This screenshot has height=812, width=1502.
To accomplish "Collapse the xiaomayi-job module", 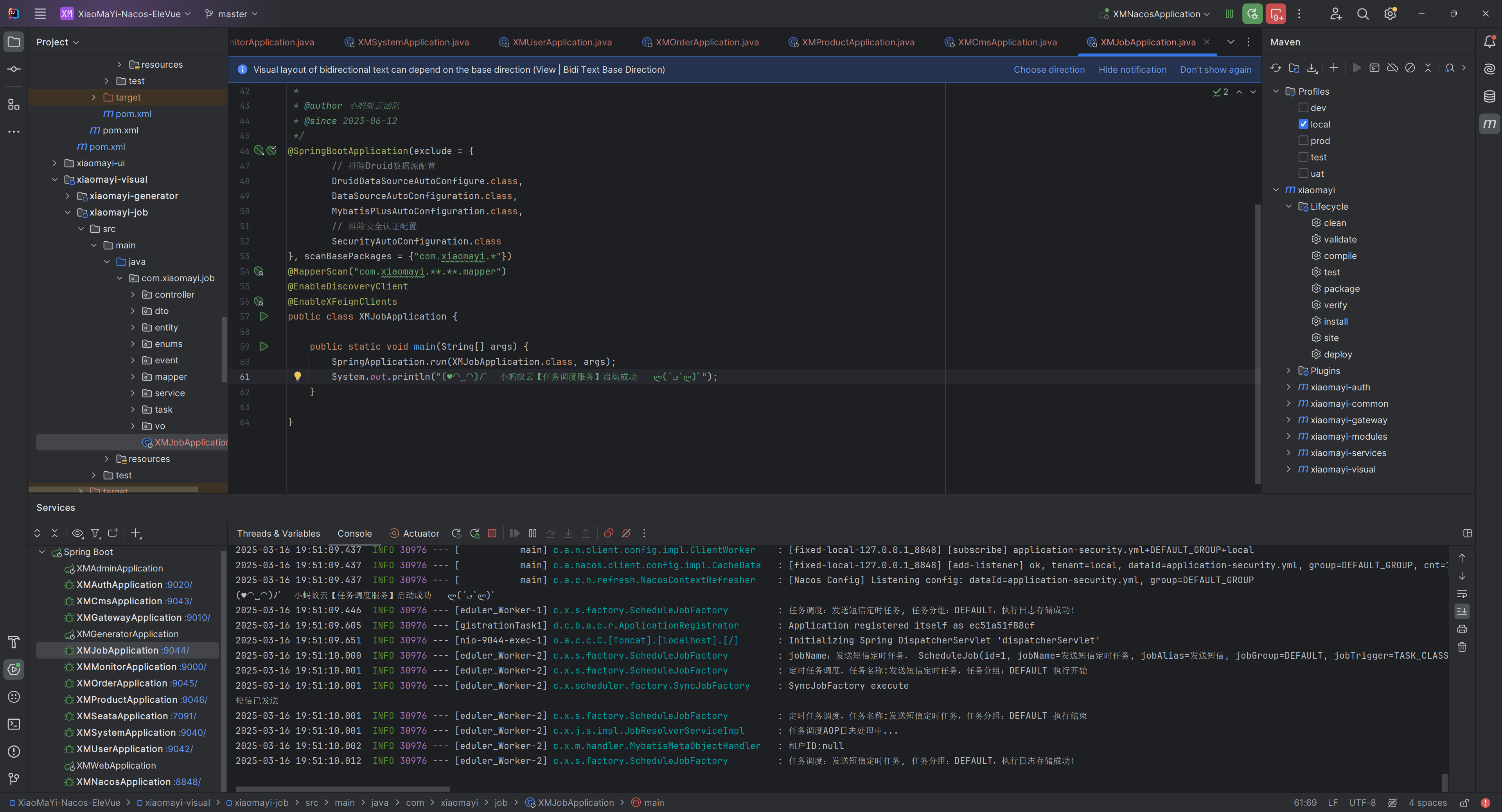I will tap(68, 212).
